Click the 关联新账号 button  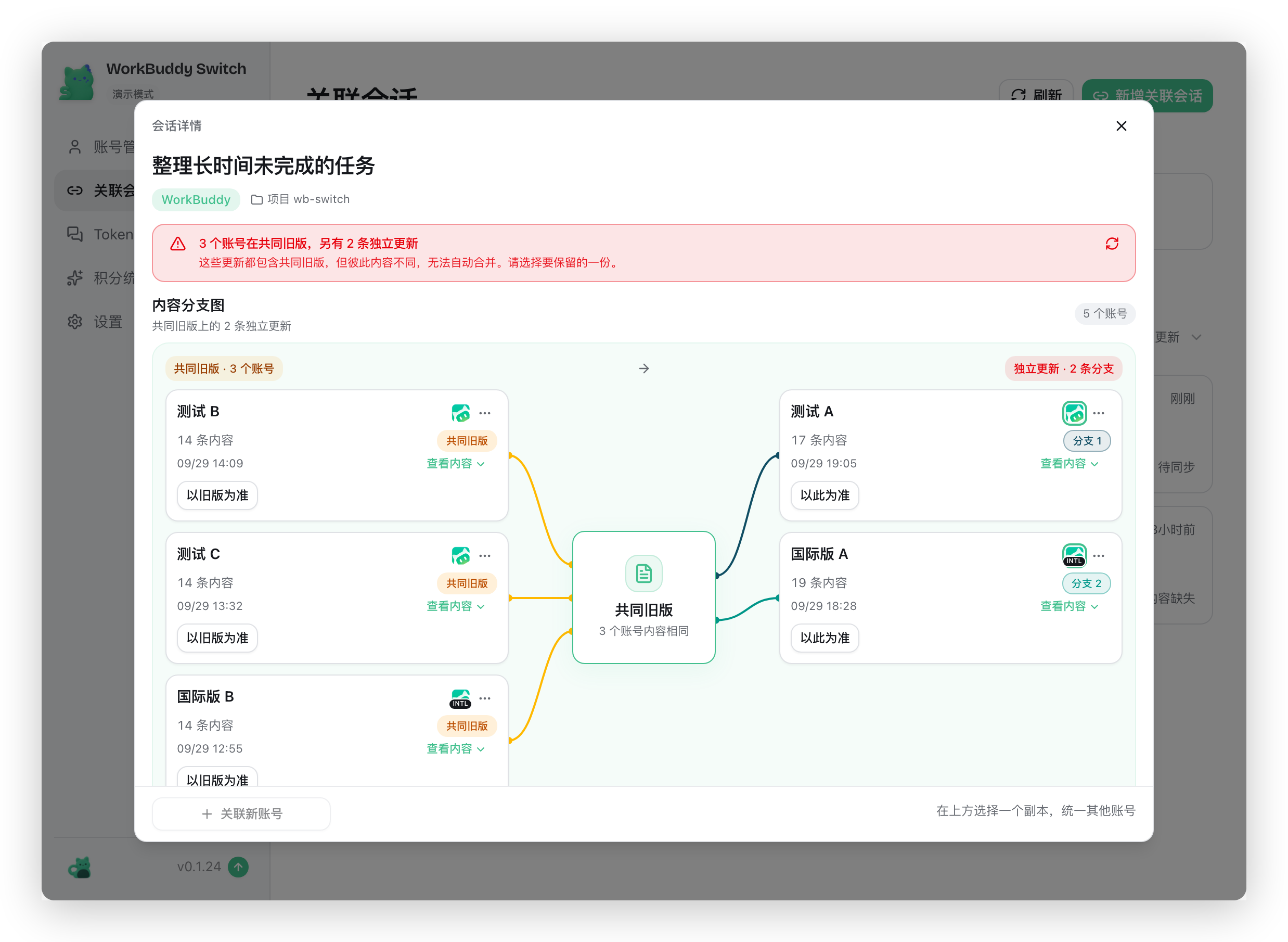click(241, 813)
